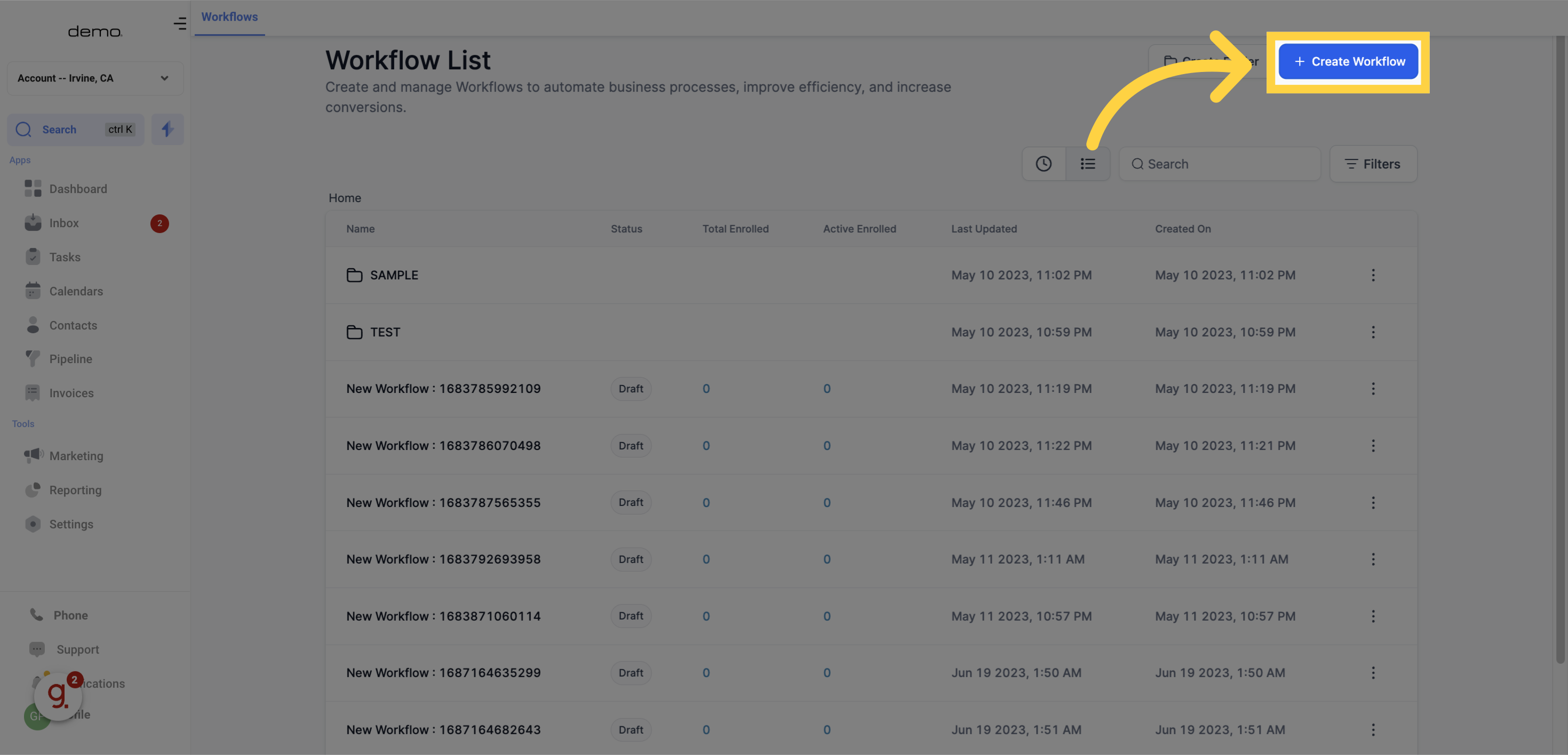Open New Workflow : 1687164635299
The height and width of the screenshot is (755, 1568).
(x=443, y=673)
